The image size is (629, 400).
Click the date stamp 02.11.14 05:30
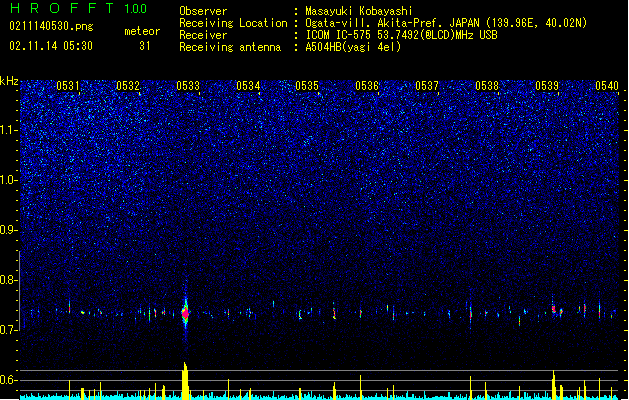(51, 46)
